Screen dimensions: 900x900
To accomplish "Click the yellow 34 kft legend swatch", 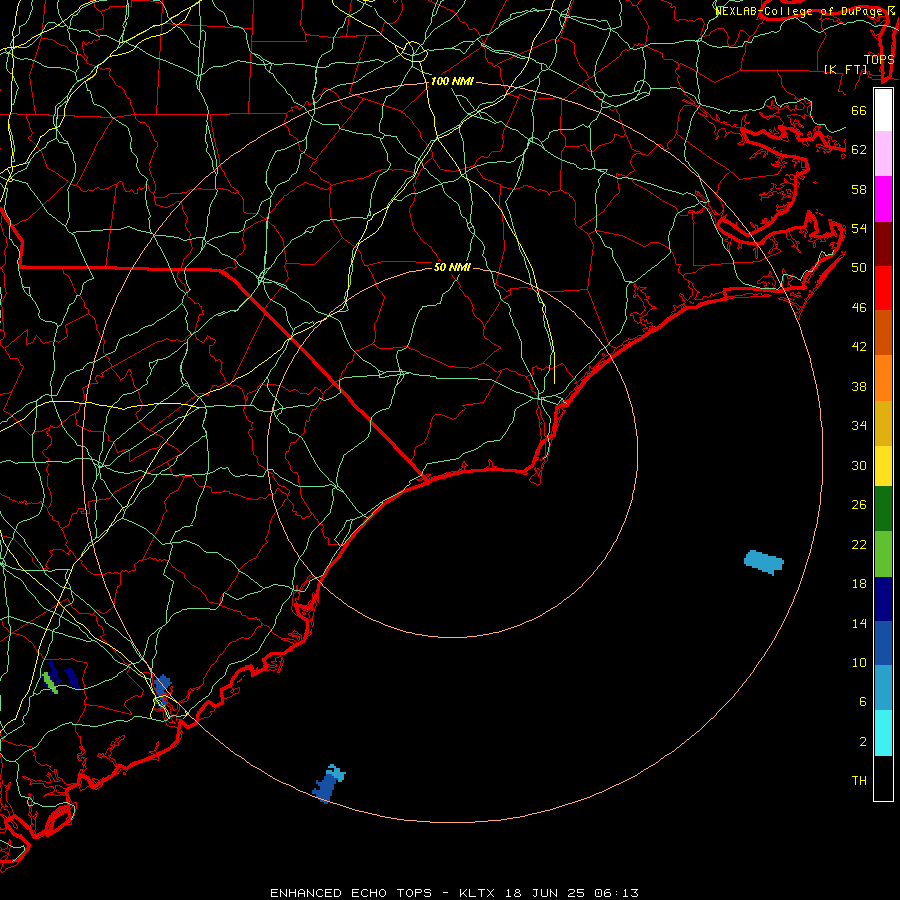I will 883,465.
